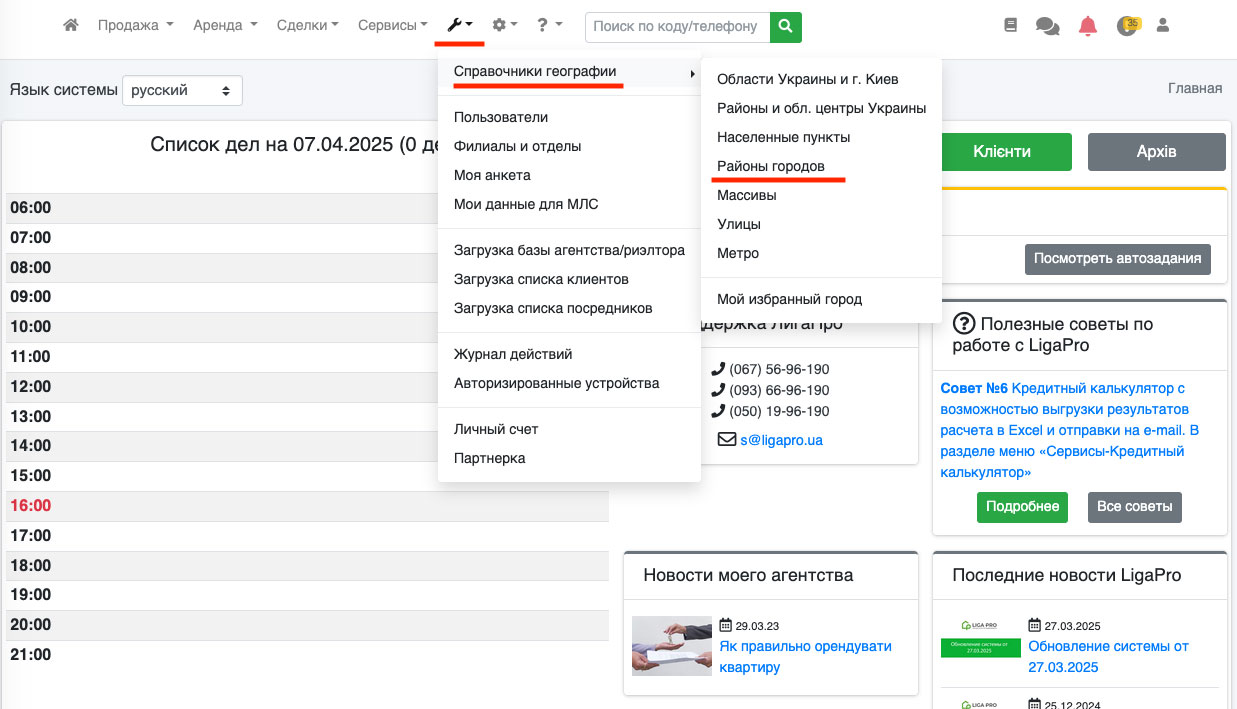Click the green search magnifier button
1237x709 pixels.
(785, 26)
